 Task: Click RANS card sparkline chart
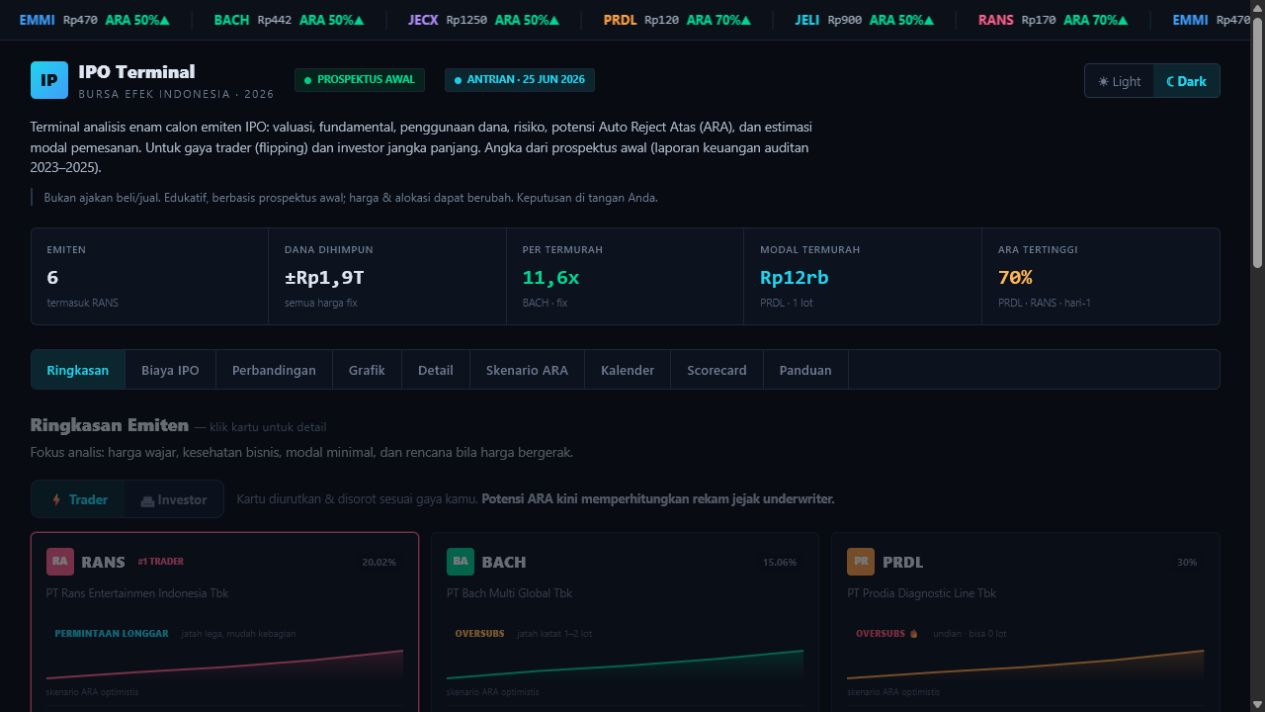point(225,665)
